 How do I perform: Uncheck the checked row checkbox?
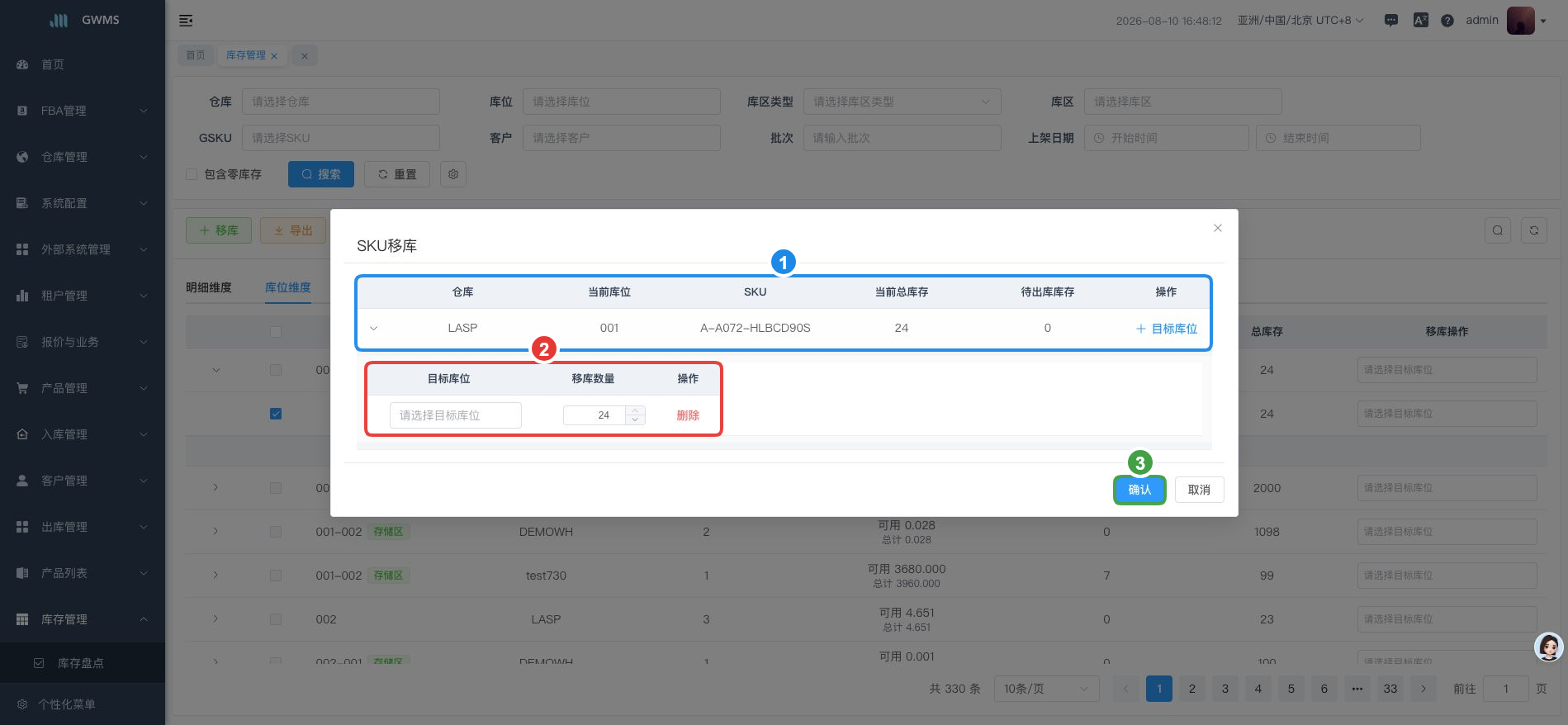[x=276, y=414]
